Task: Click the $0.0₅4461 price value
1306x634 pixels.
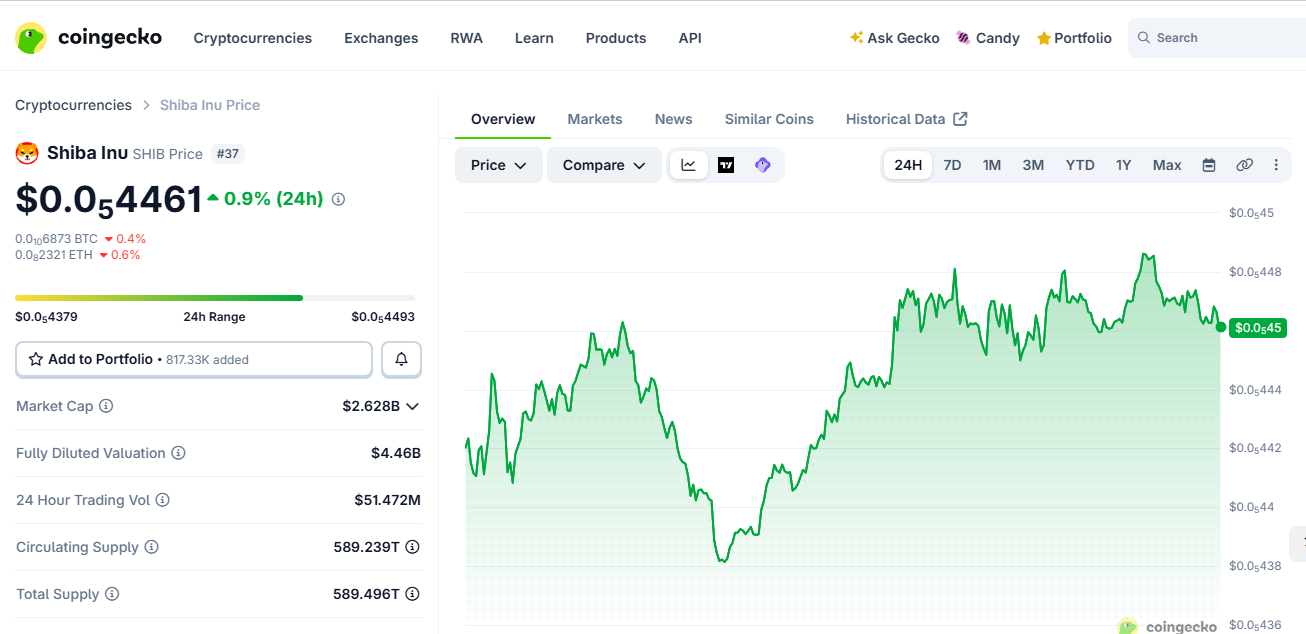Action: coord(109,201)
